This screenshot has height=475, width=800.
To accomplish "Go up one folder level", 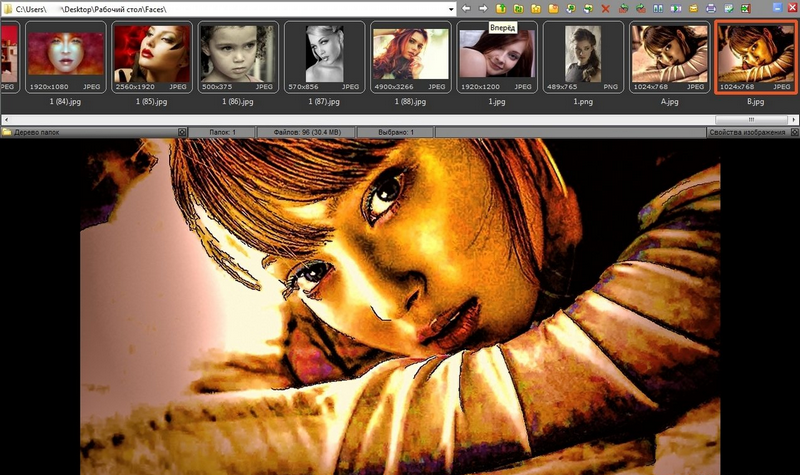I will [x=501, y=8].
